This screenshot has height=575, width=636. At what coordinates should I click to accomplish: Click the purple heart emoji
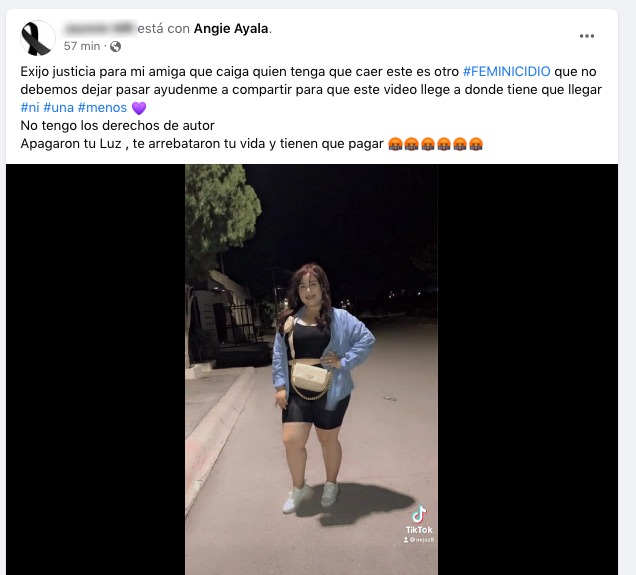139,108
